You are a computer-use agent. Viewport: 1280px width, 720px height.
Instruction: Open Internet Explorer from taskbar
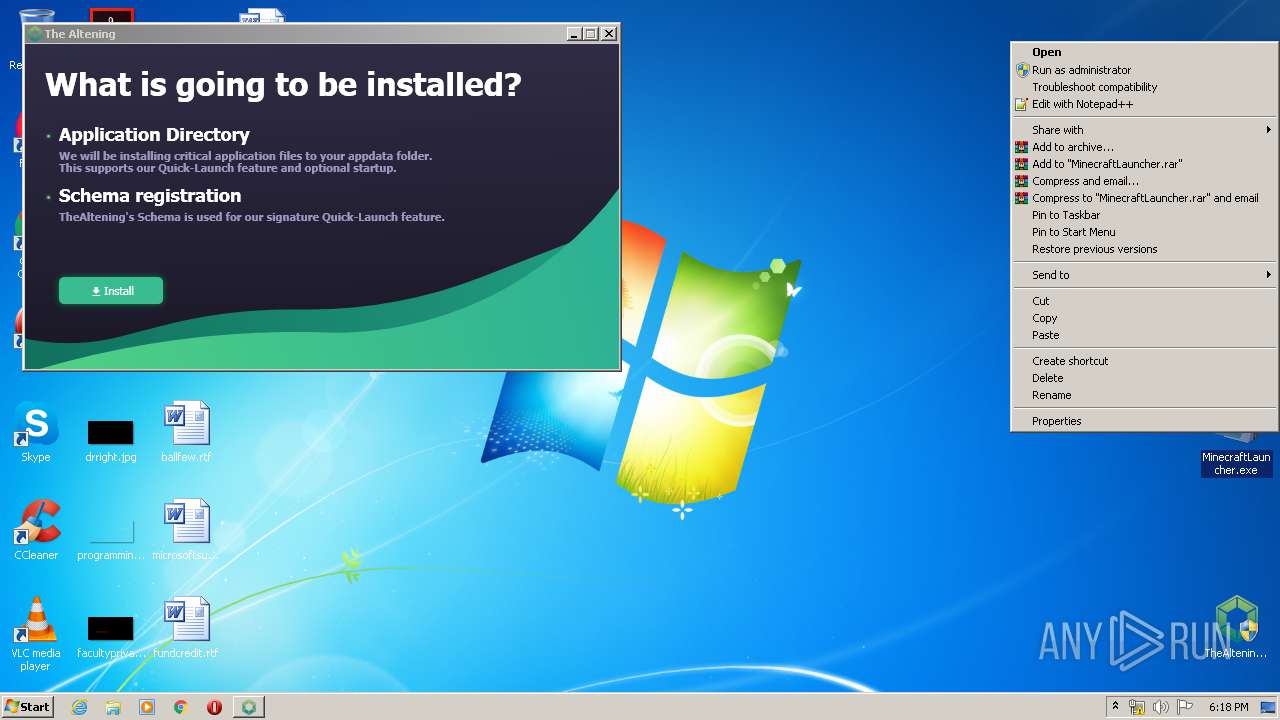click(79, 707)
